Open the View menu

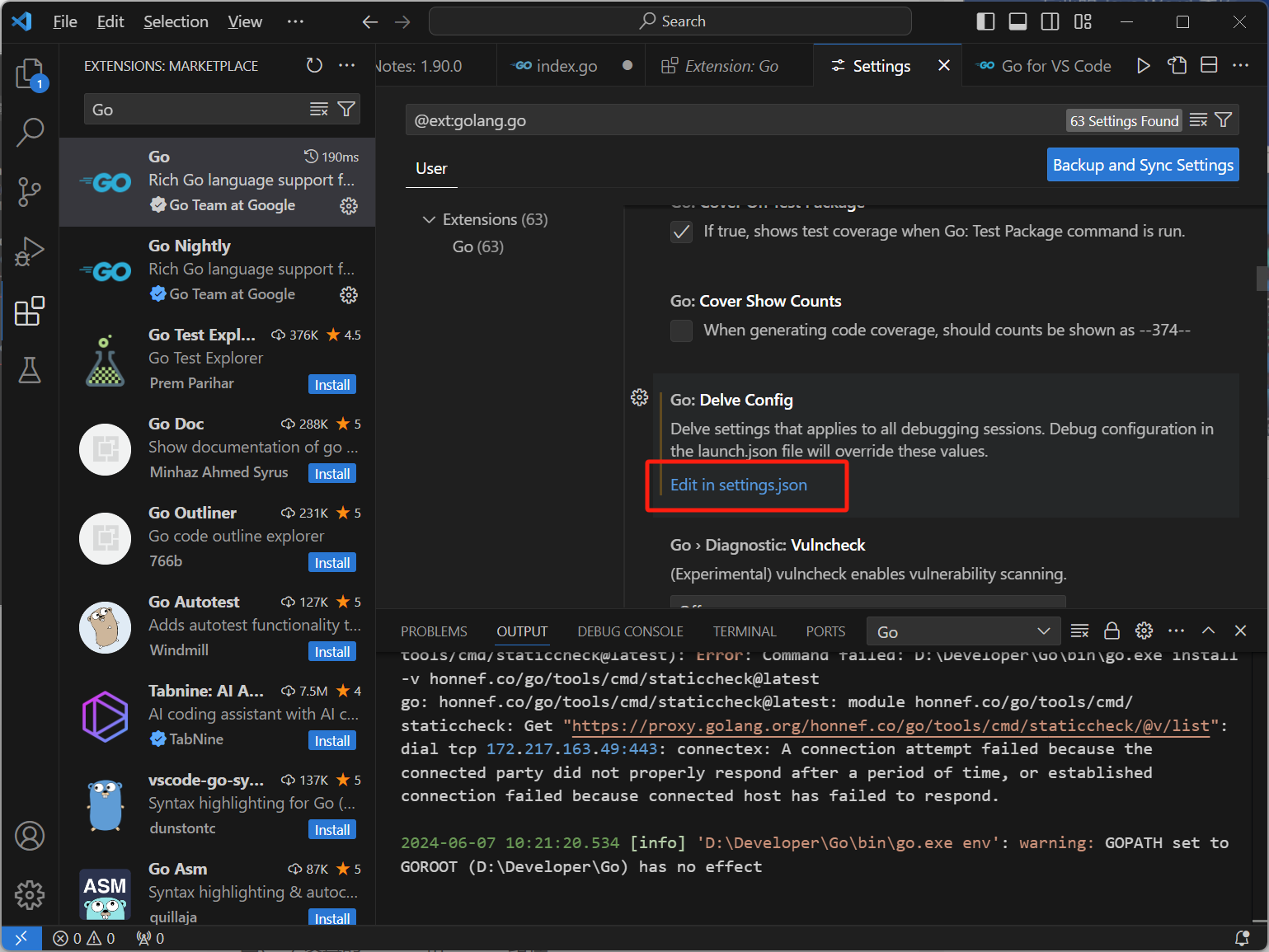click(x=245, y=21)
